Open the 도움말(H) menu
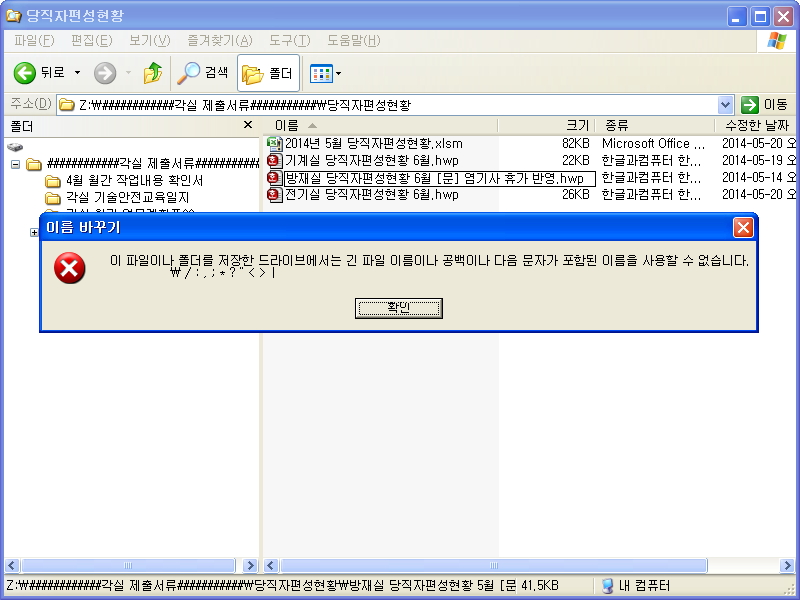This screenshot has width=800, height=600. click(x=354, y=41)
